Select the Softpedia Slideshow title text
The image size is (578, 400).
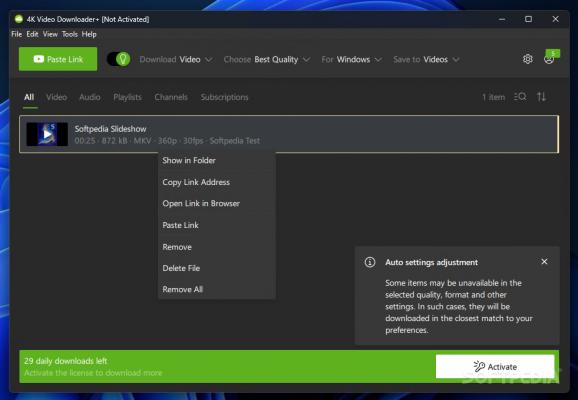click(111, 129)
